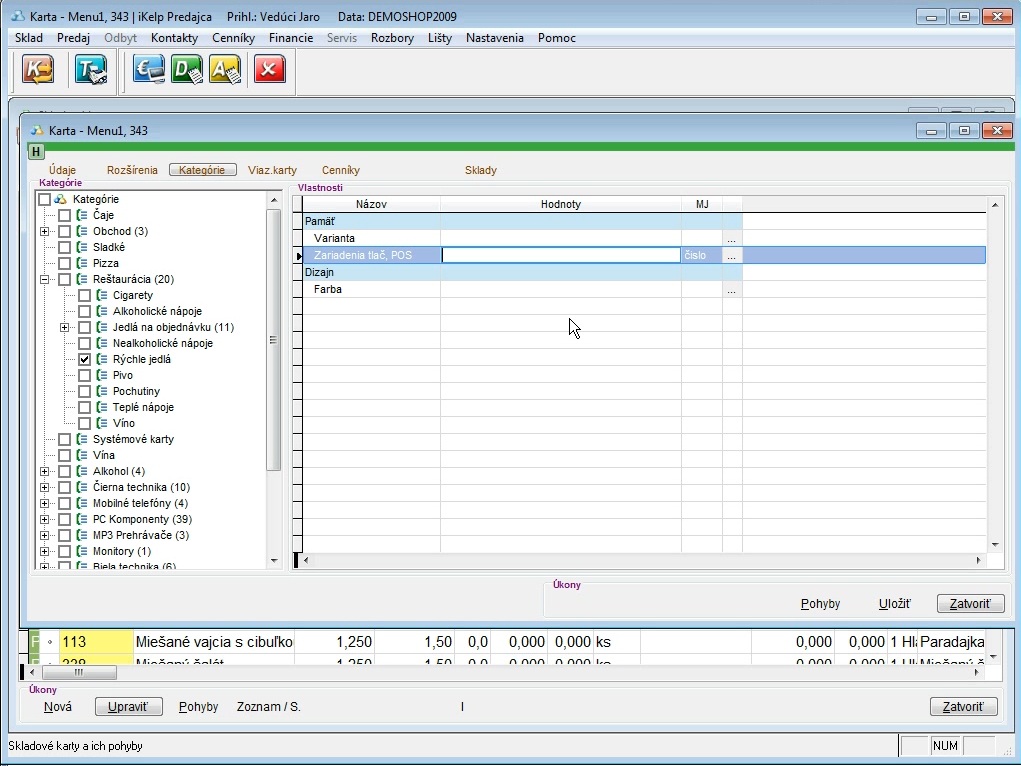Click ellipsis button in Farba row
Screen dimensions: 1021x766
point(732,290)
